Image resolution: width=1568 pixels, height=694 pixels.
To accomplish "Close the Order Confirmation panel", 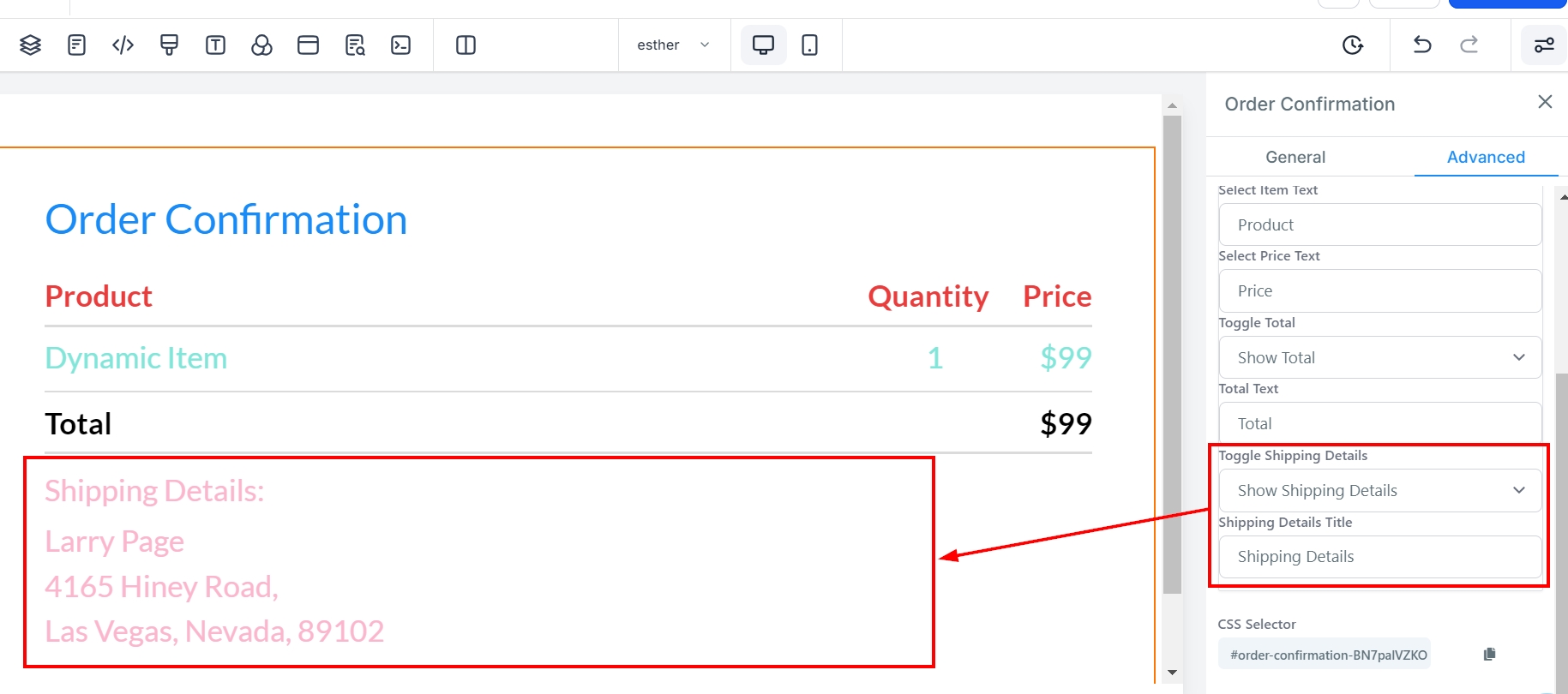I will (x=1545, y=102).
